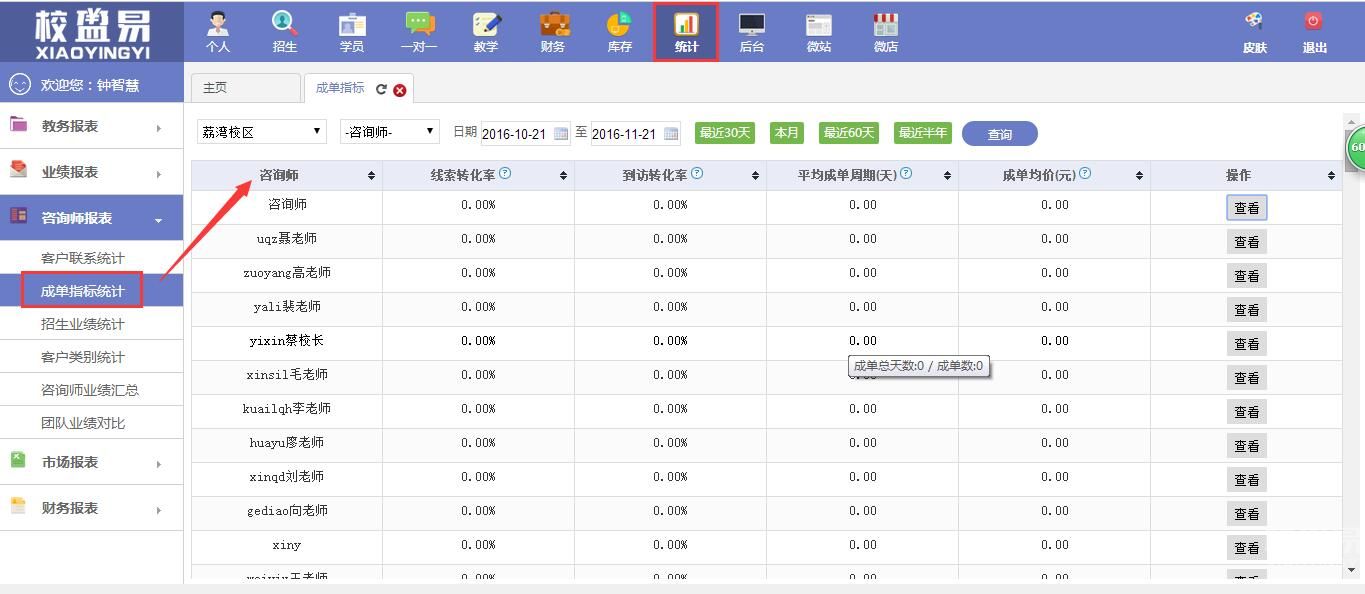Viewport: 1365px width, 594px height.
Task: Open the 库存 module icon
Action: pyautogui.click(x=619, y=32)
